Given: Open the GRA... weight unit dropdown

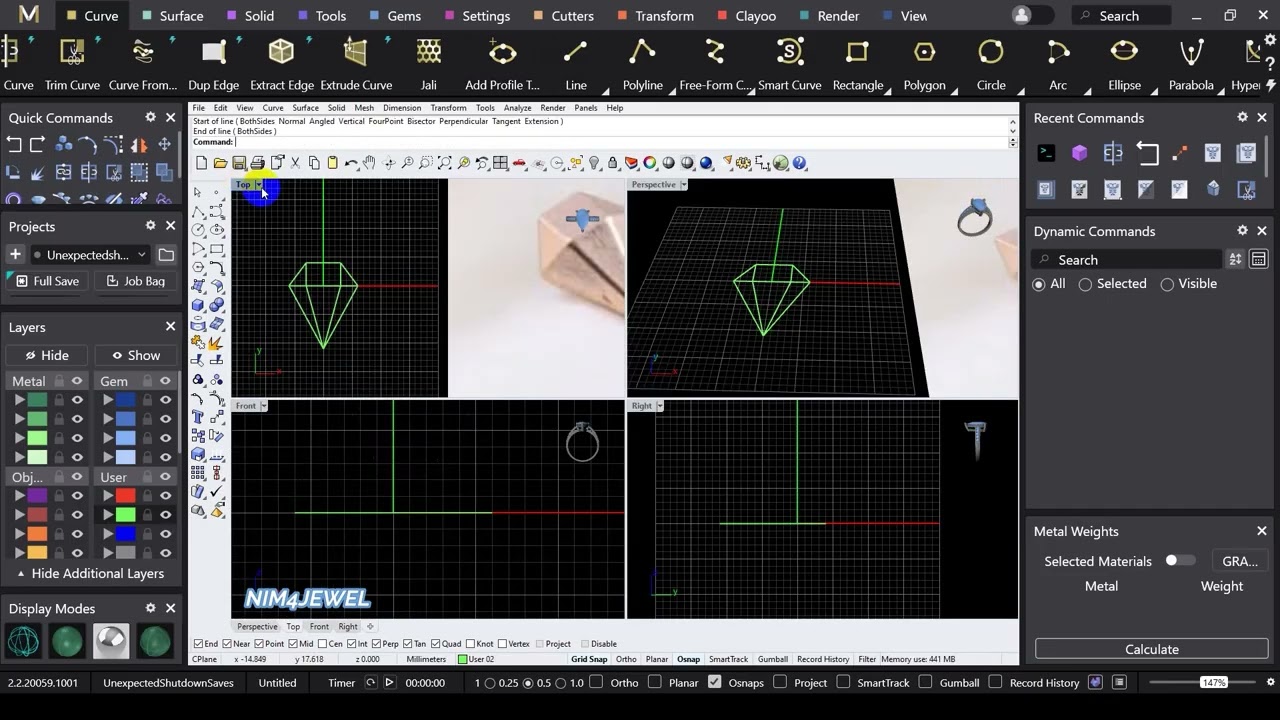Looking at the screenshot, I should click(x=1240, y=561).
